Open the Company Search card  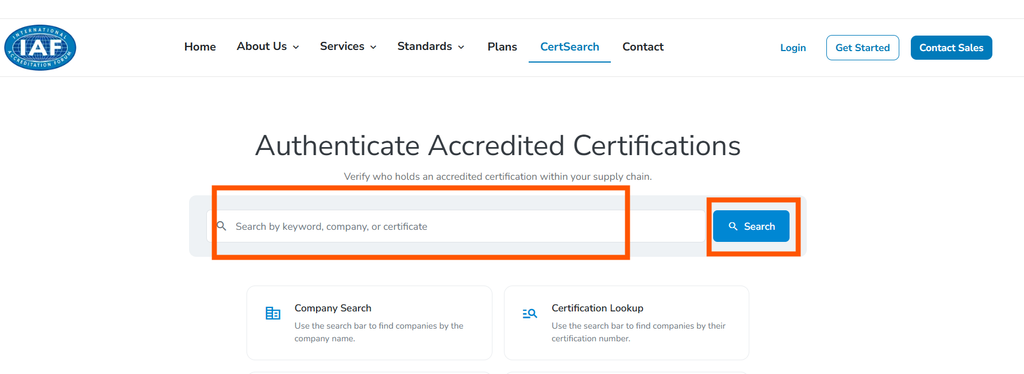(369, 322)
